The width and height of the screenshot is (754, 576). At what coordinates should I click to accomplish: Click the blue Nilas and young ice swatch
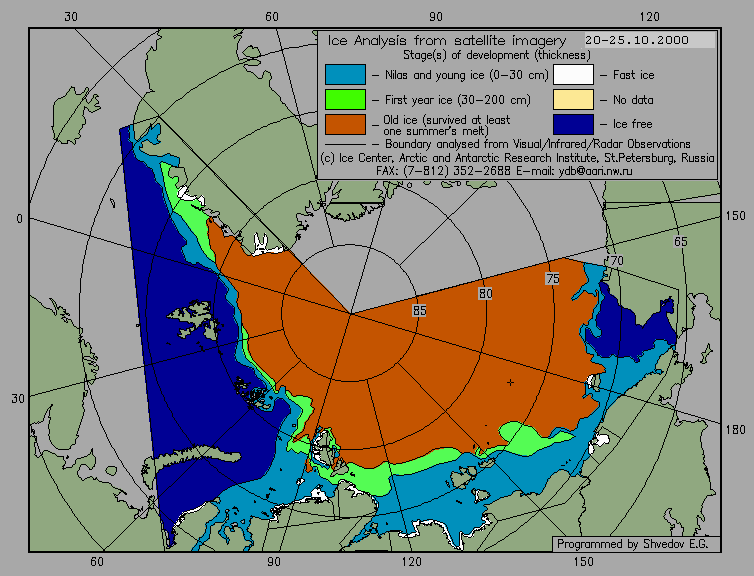[345, 75]
